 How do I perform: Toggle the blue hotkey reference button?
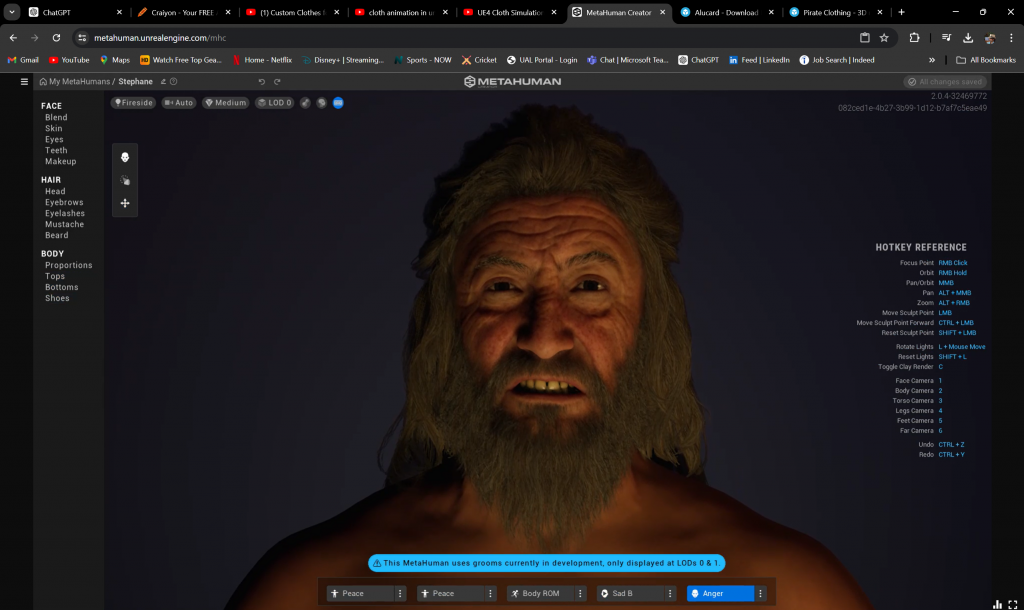(x=338, y=103)
